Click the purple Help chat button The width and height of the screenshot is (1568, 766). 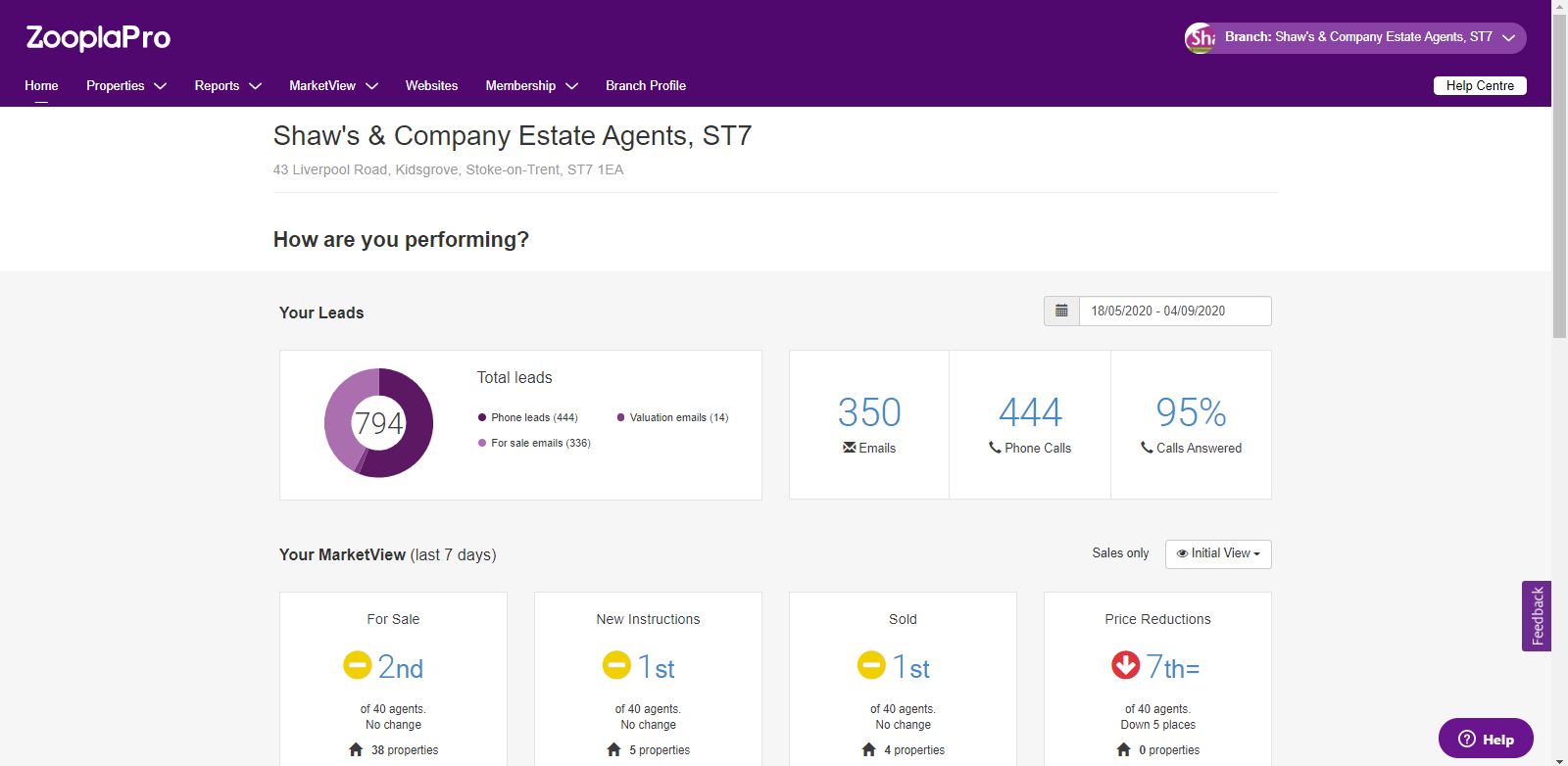coord(1486,739)
